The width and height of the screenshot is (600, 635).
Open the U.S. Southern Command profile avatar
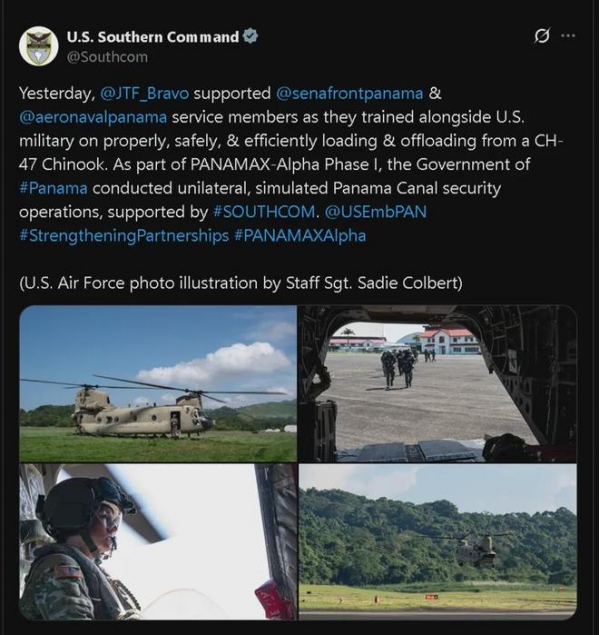(x=38, y=46)
